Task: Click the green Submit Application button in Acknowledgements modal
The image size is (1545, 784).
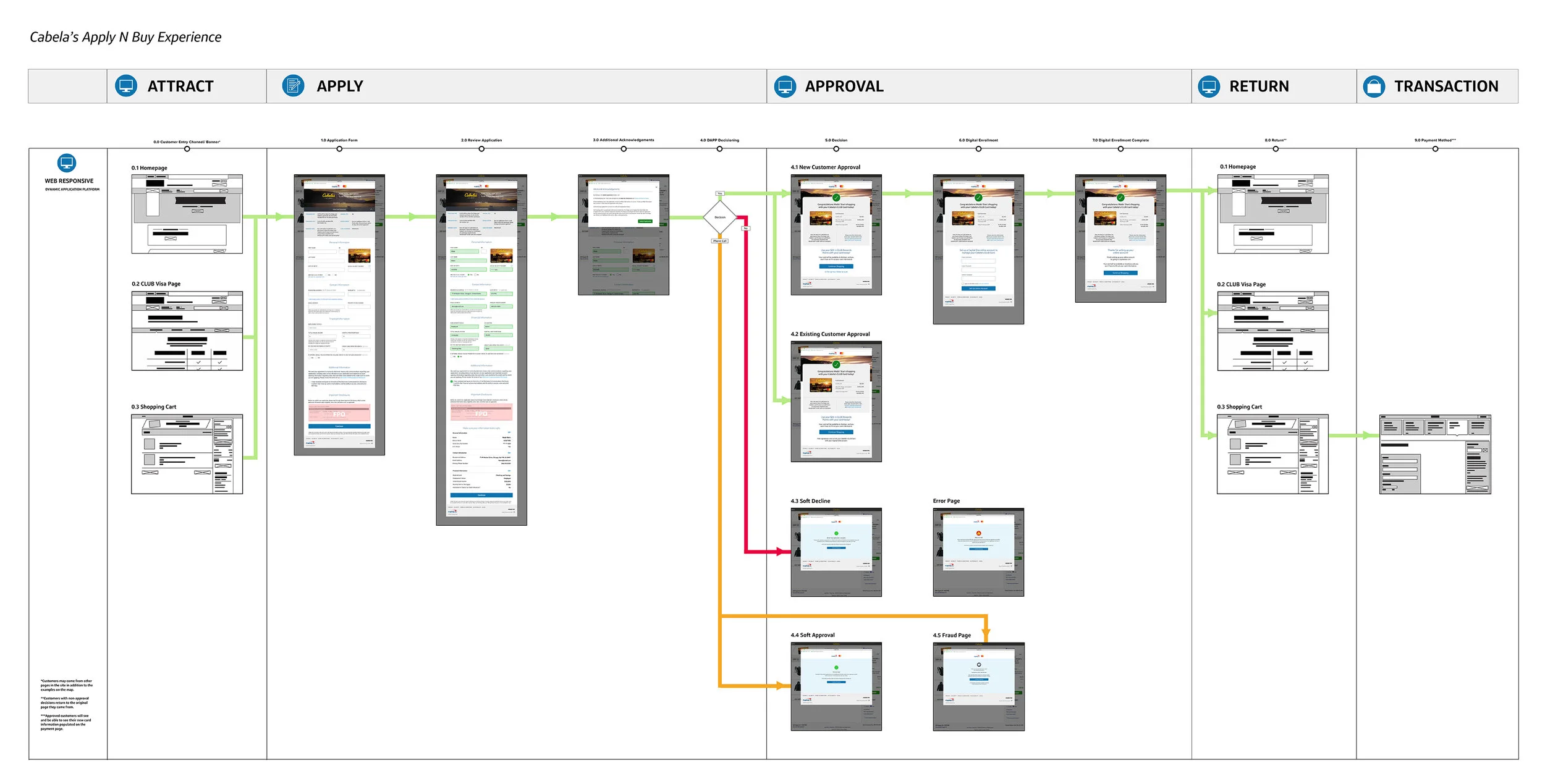Action: pos(645,221)
